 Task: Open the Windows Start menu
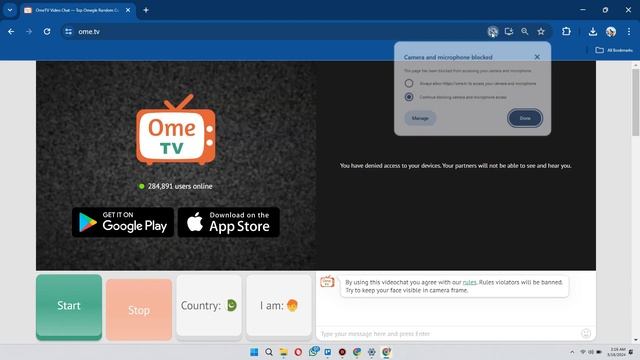coord(254,352)
